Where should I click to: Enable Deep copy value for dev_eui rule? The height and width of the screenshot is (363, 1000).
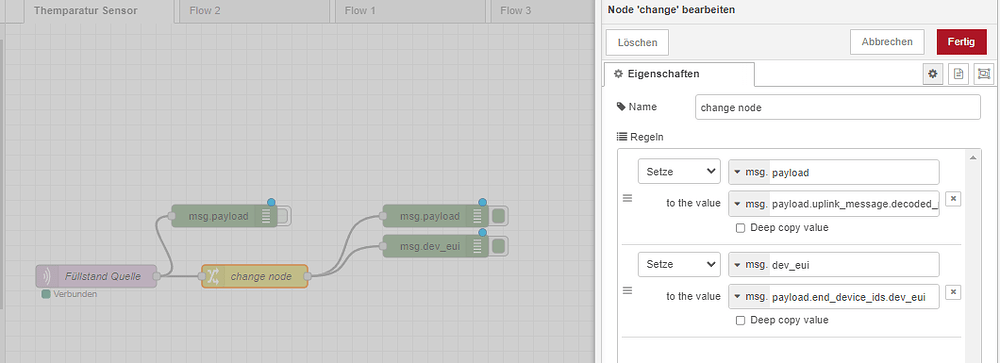(740, 320)
